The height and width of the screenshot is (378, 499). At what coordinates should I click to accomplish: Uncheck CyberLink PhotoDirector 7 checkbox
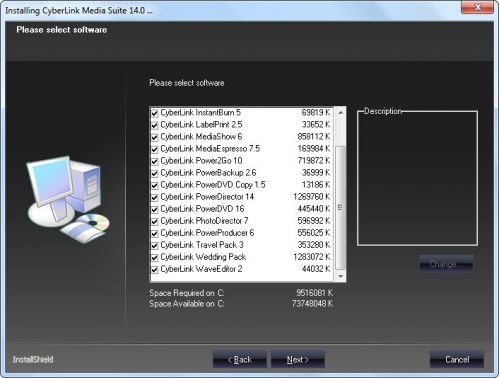click(154, 221)
